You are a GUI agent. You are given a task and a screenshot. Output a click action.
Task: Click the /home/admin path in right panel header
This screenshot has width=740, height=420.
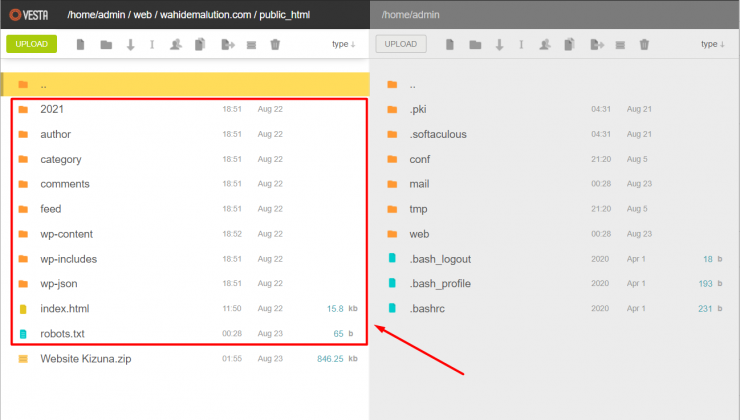[411, 15]
